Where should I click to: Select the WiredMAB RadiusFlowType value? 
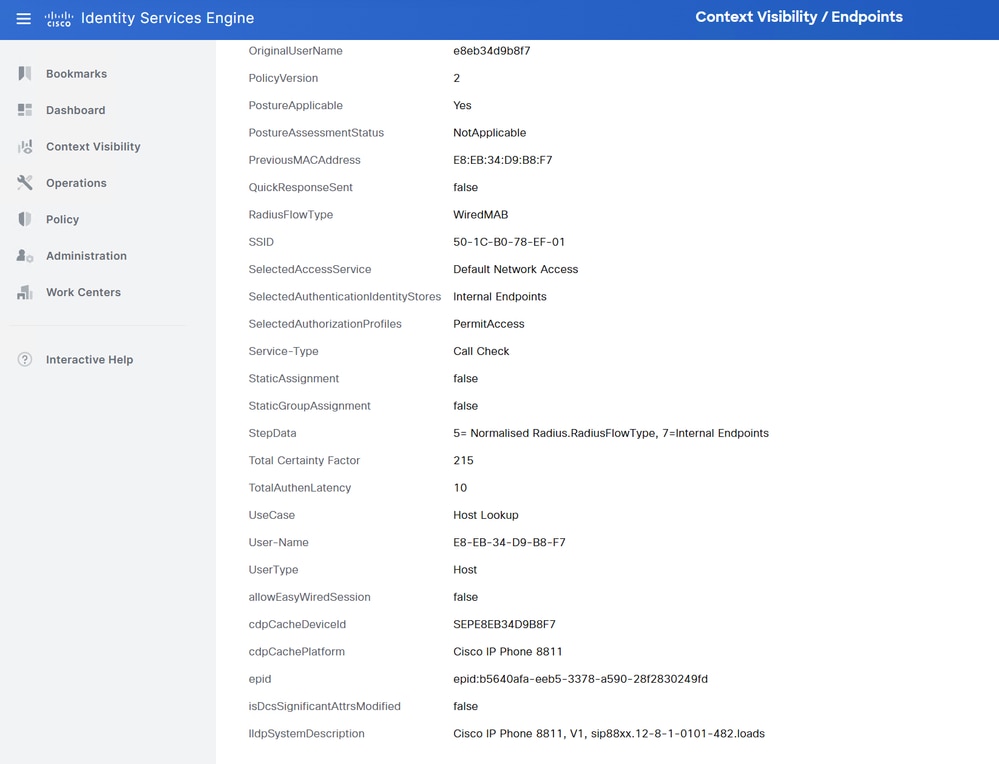(484, 214)
